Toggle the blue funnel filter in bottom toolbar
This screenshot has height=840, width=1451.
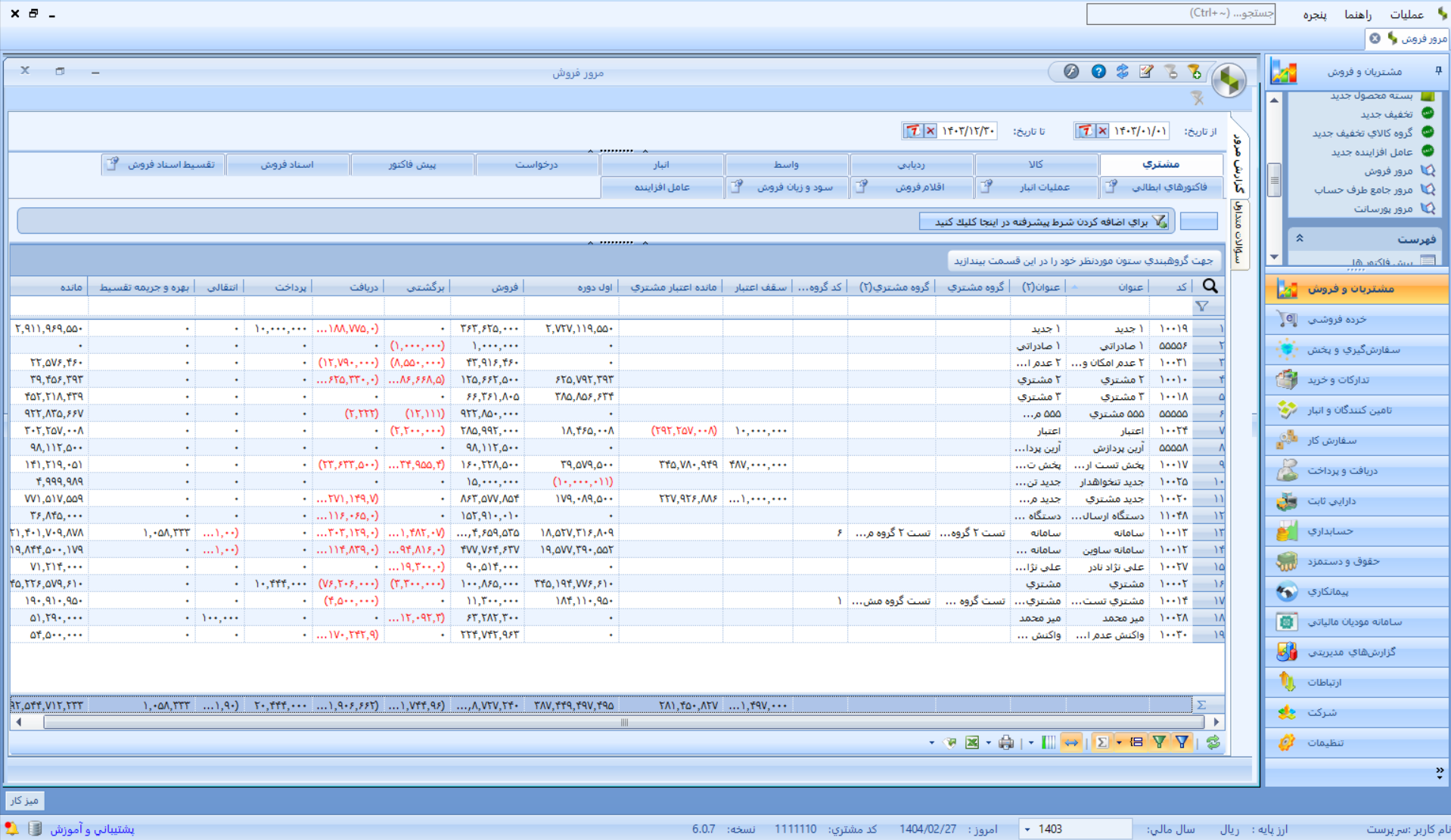1182,742
